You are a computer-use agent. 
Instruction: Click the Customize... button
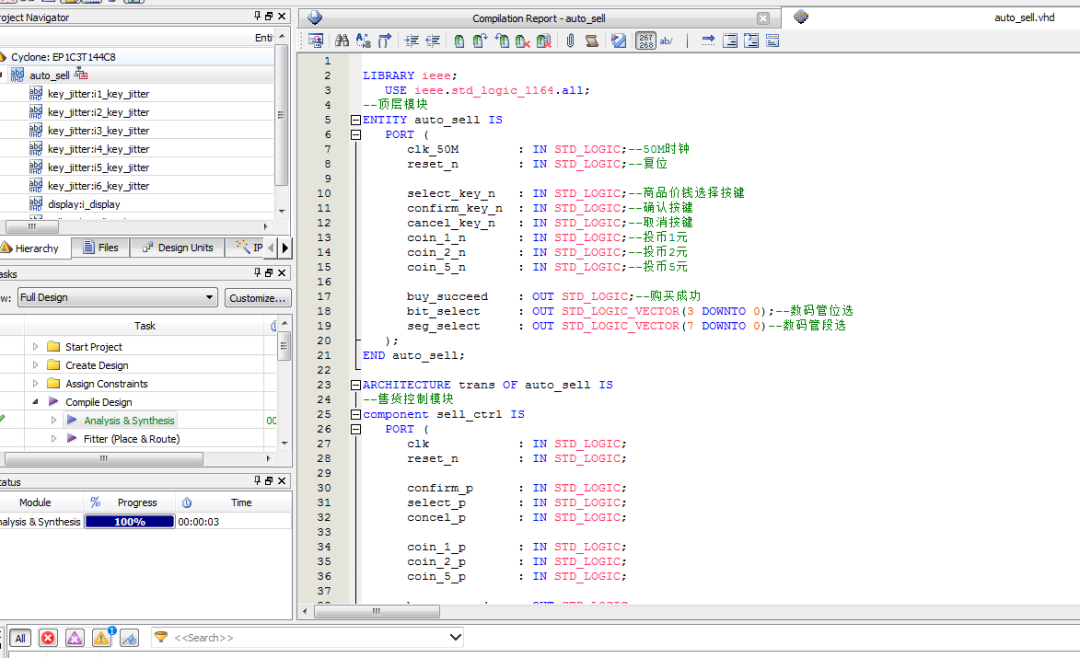click(x=257, y=298)
